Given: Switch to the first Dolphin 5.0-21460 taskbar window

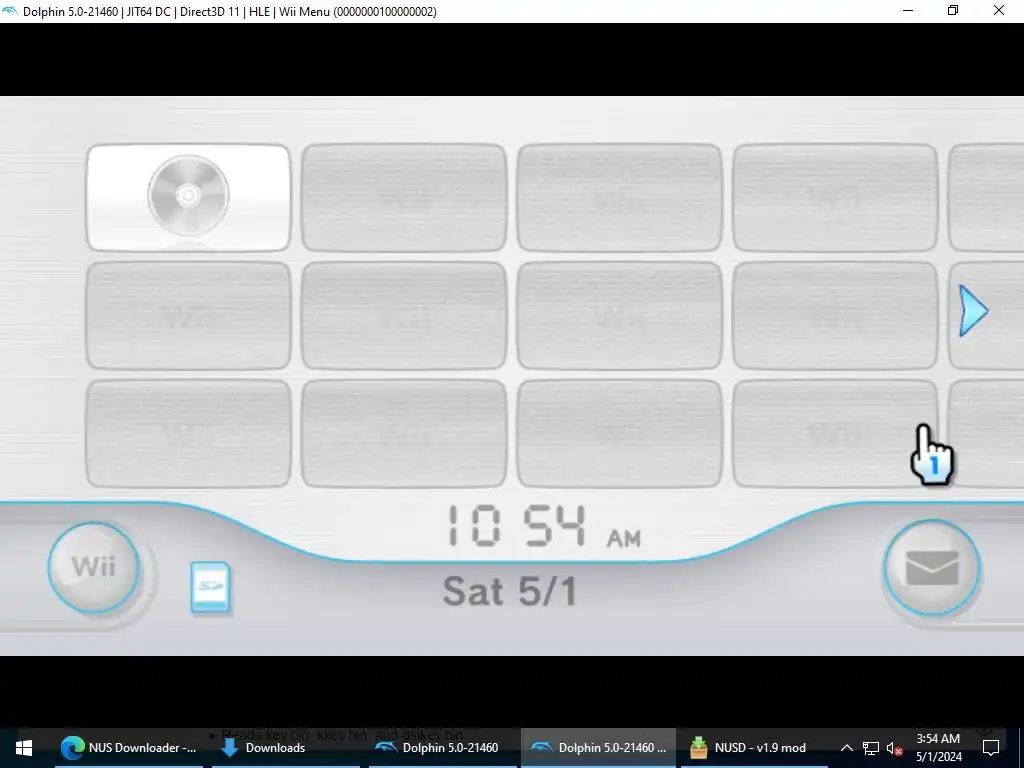Looking at the screenshot, I should click(x=443, y=748).
